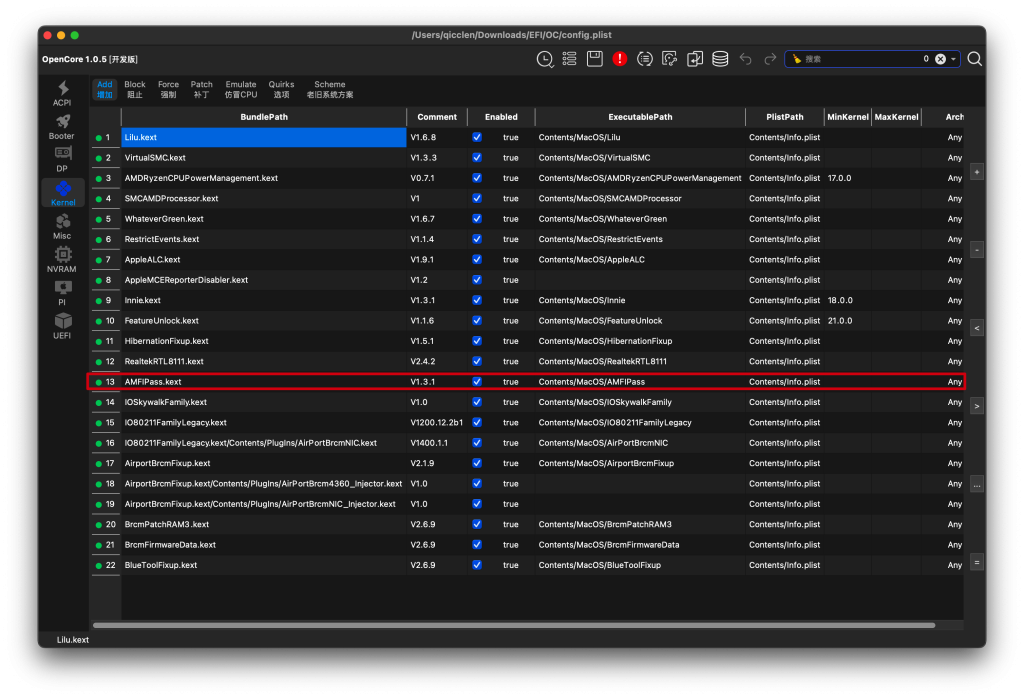Click the list view icon in toolbar
The width and height of the screenshot is (1024, 698).
pyautogui.click(x=569, y=59)
